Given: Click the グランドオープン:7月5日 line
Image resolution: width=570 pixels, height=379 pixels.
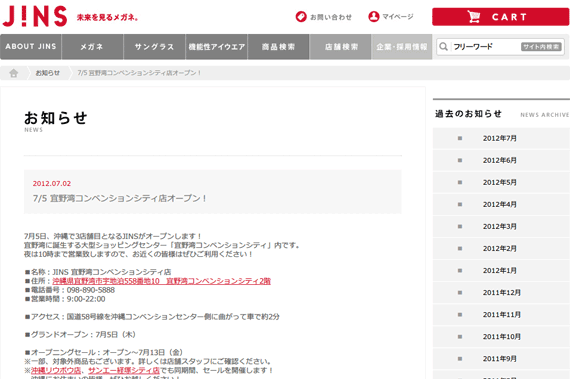Looking at the screenshot, I should [x=80, y=334].
